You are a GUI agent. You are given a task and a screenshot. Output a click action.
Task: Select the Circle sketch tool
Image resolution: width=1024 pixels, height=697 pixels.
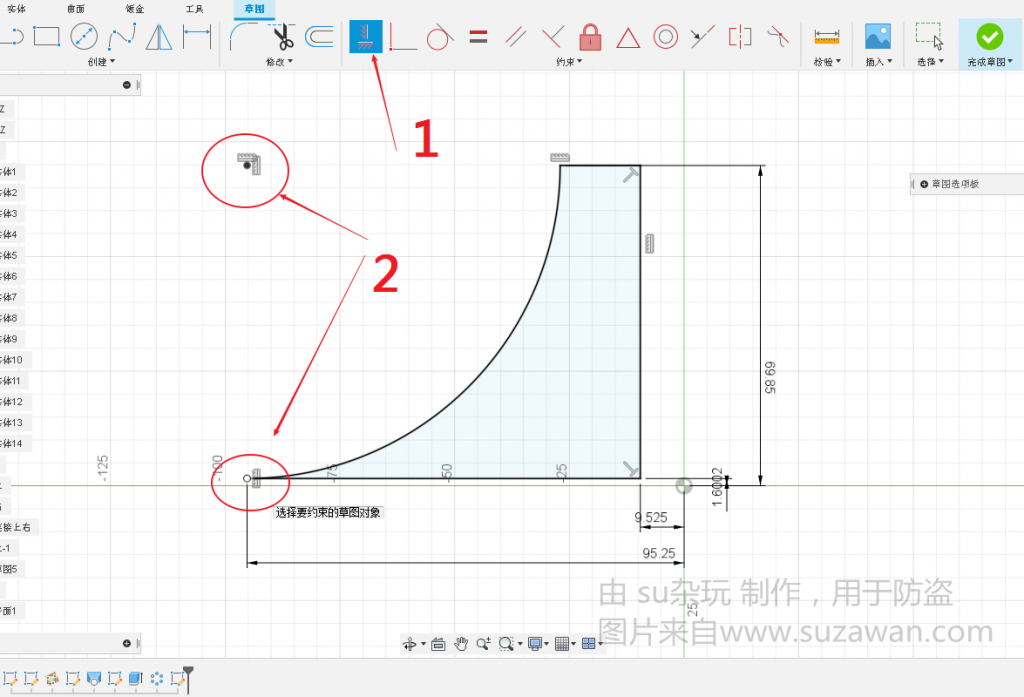point(84,37)
